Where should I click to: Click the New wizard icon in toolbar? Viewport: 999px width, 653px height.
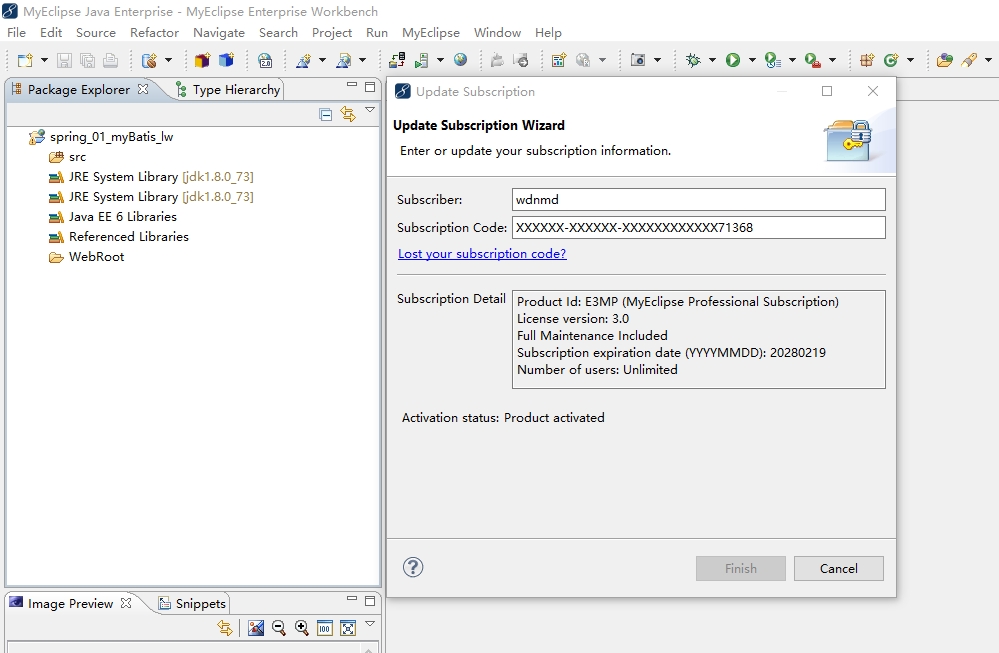tap(25, 61)
